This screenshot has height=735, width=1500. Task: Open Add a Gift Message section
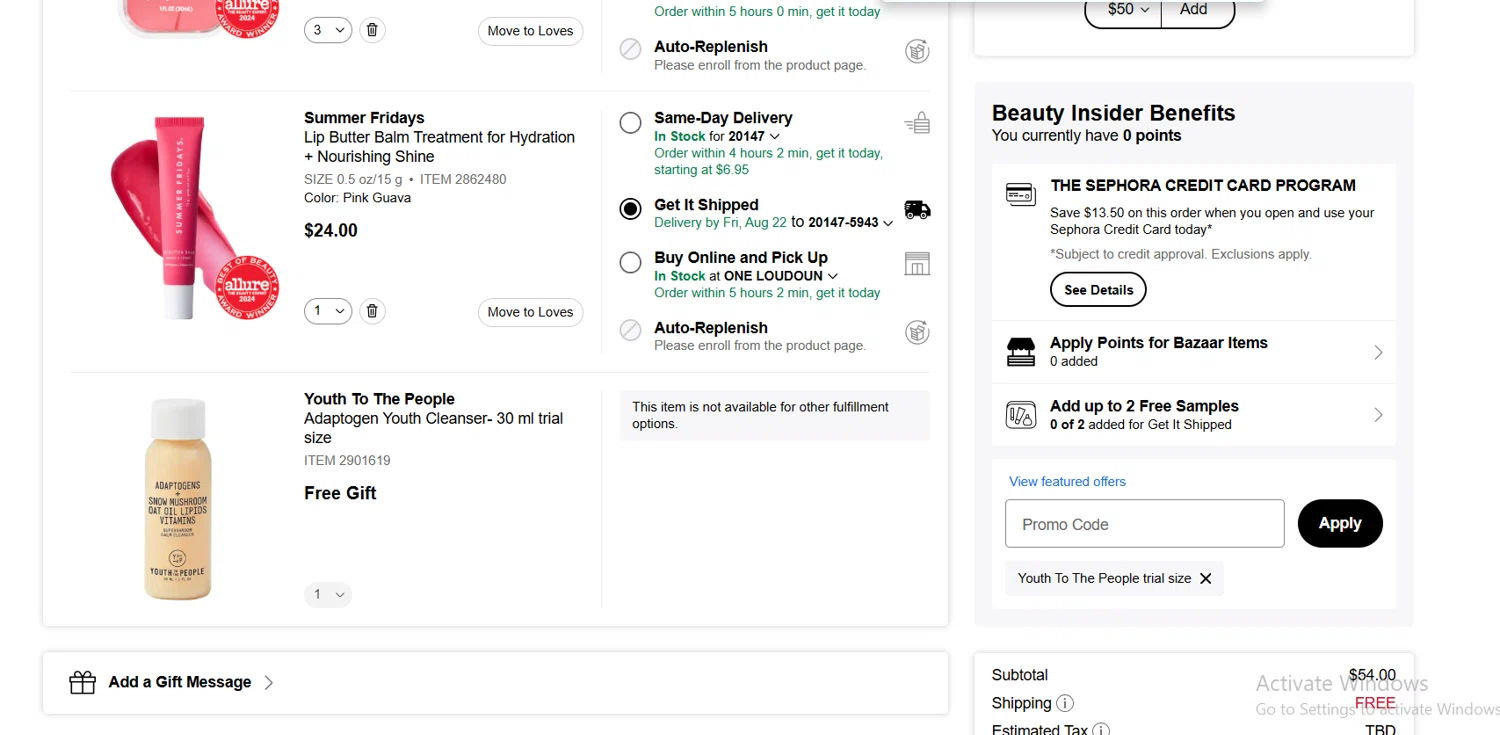[x=495, y=683]
